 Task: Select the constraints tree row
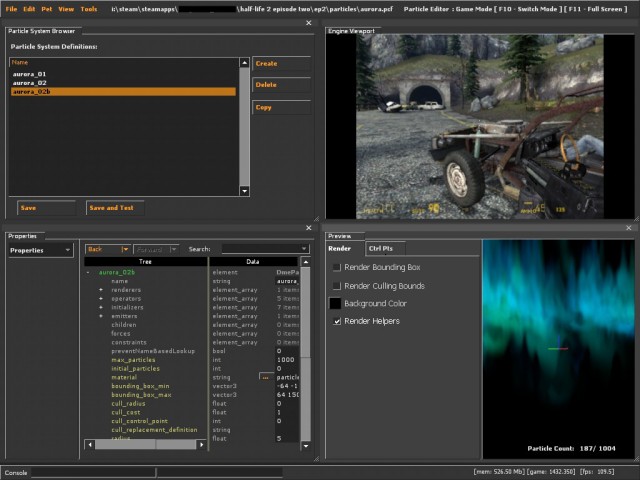point(129,342)
